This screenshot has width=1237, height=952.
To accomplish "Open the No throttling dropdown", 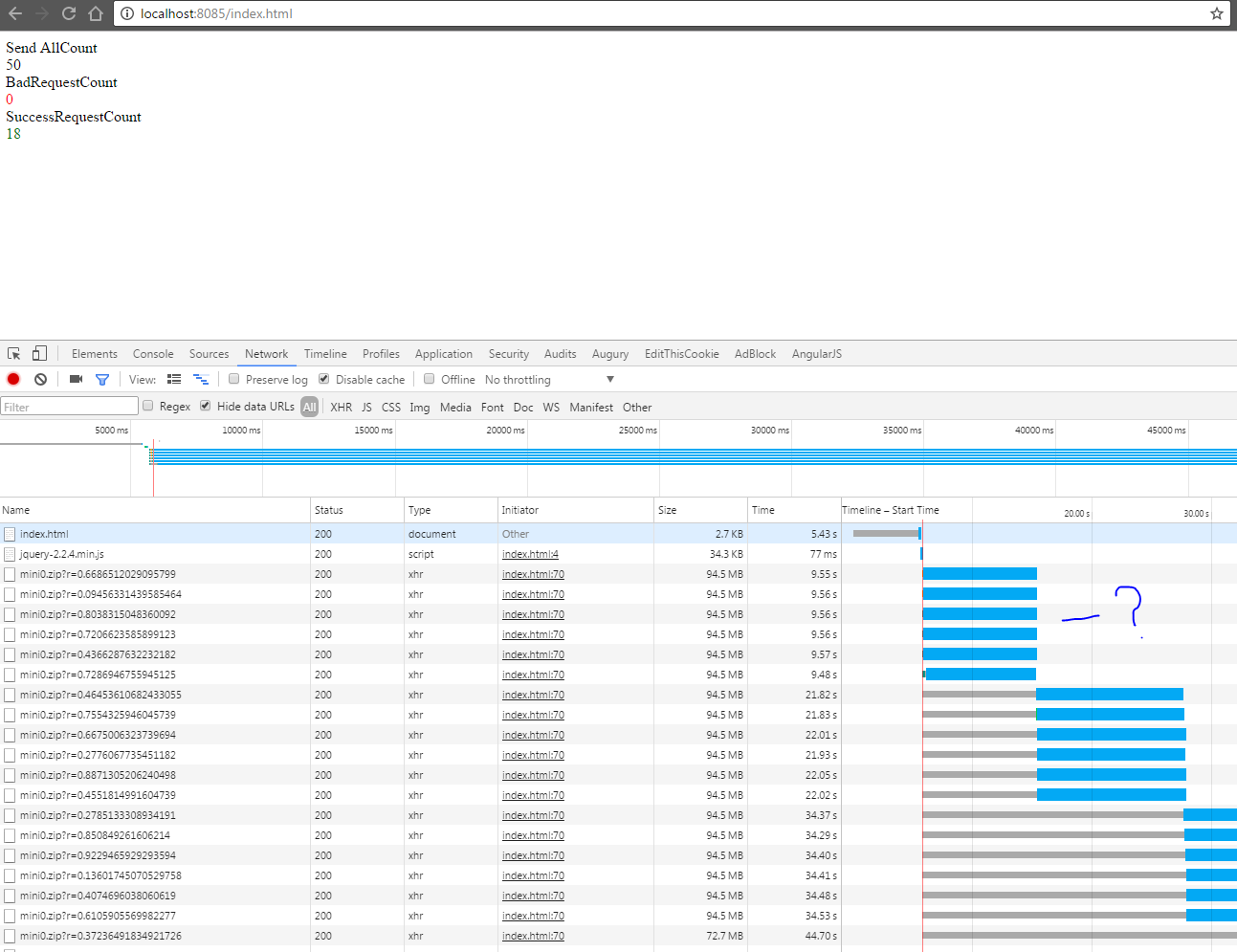I will 549,380.
